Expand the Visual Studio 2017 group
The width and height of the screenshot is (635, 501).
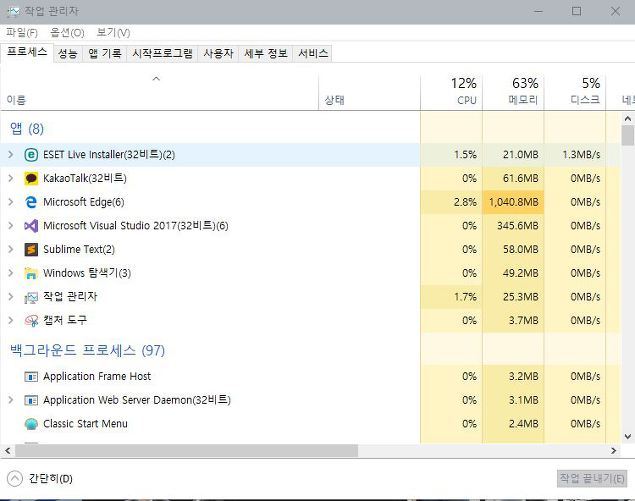coord(11,226)
